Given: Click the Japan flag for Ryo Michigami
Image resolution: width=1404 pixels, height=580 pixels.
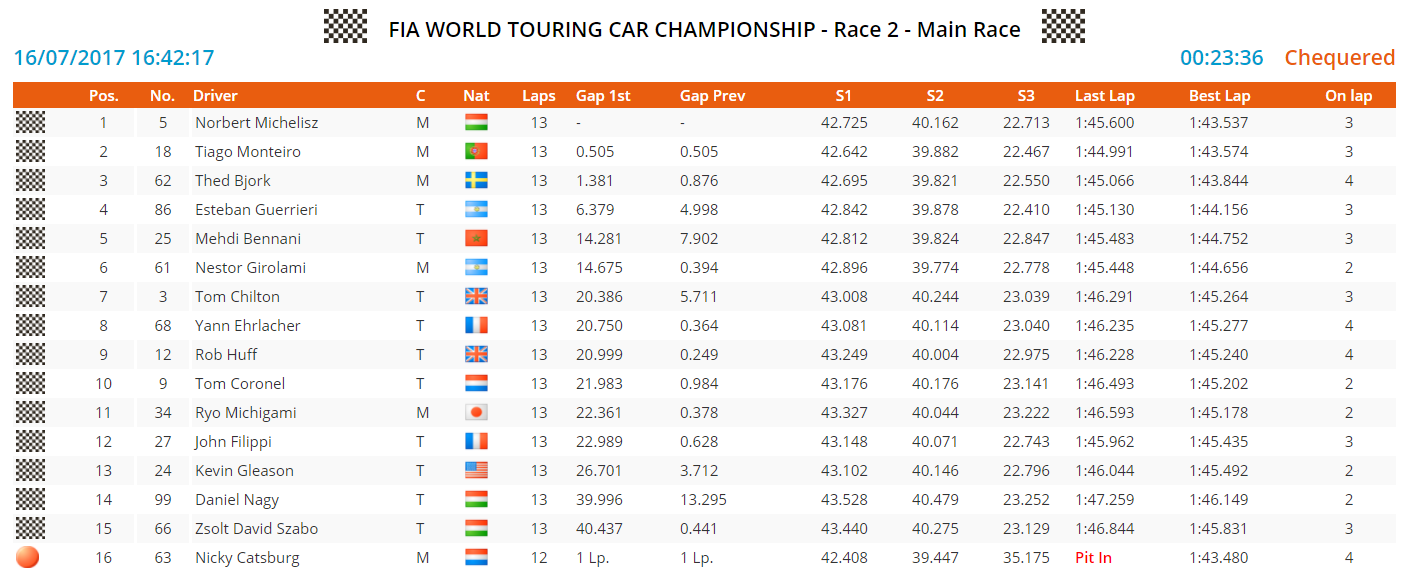Looking at the screenshot, I should click(x=476, y=413).
